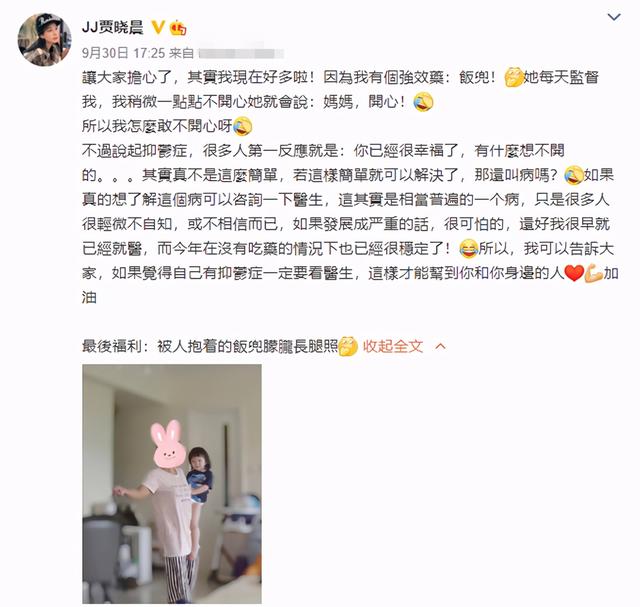Click the blurred post source after 来自
Viewport: 640px width, 607px height.
point(241,53)
